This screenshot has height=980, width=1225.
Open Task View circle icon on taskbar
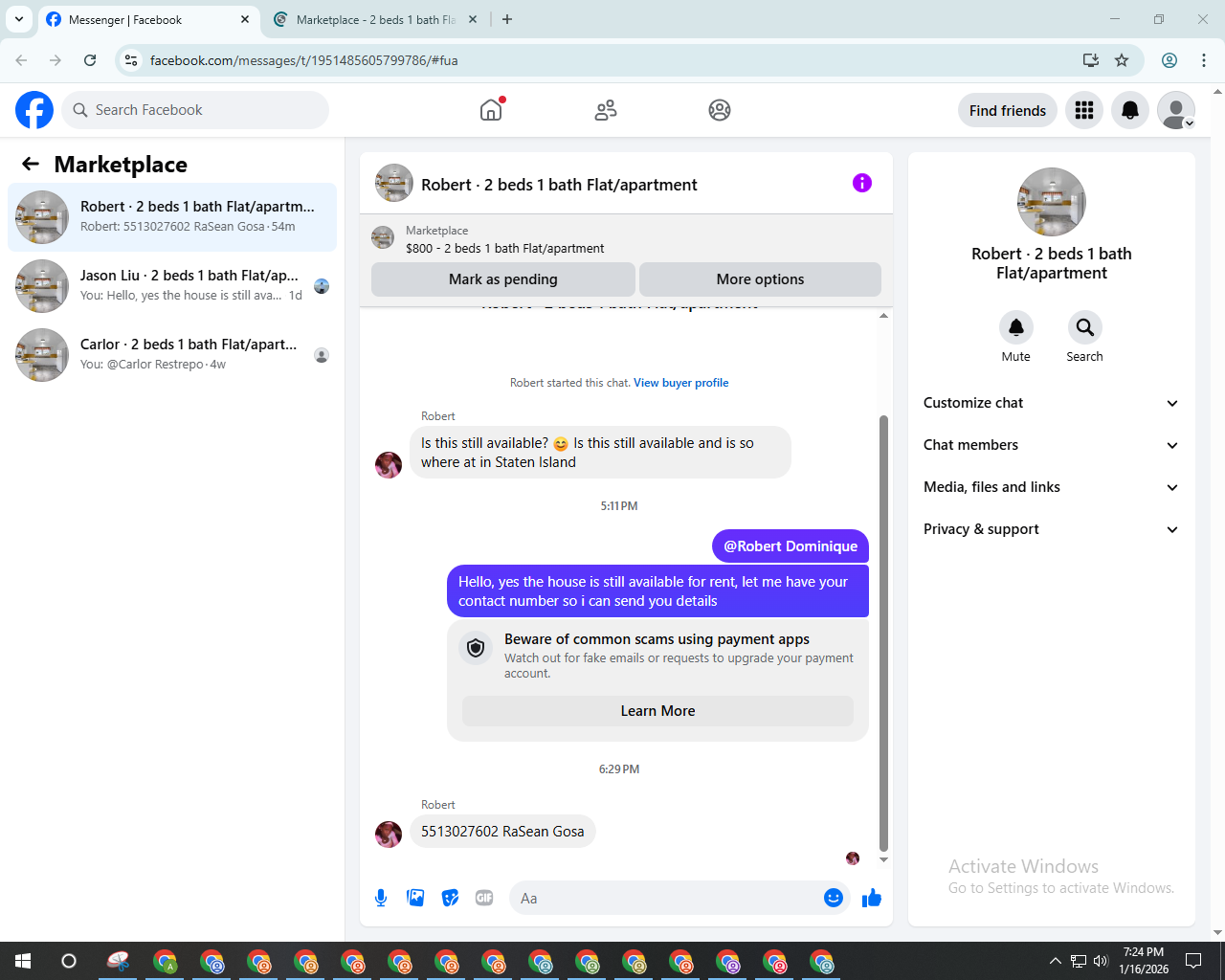pos(69,961)
